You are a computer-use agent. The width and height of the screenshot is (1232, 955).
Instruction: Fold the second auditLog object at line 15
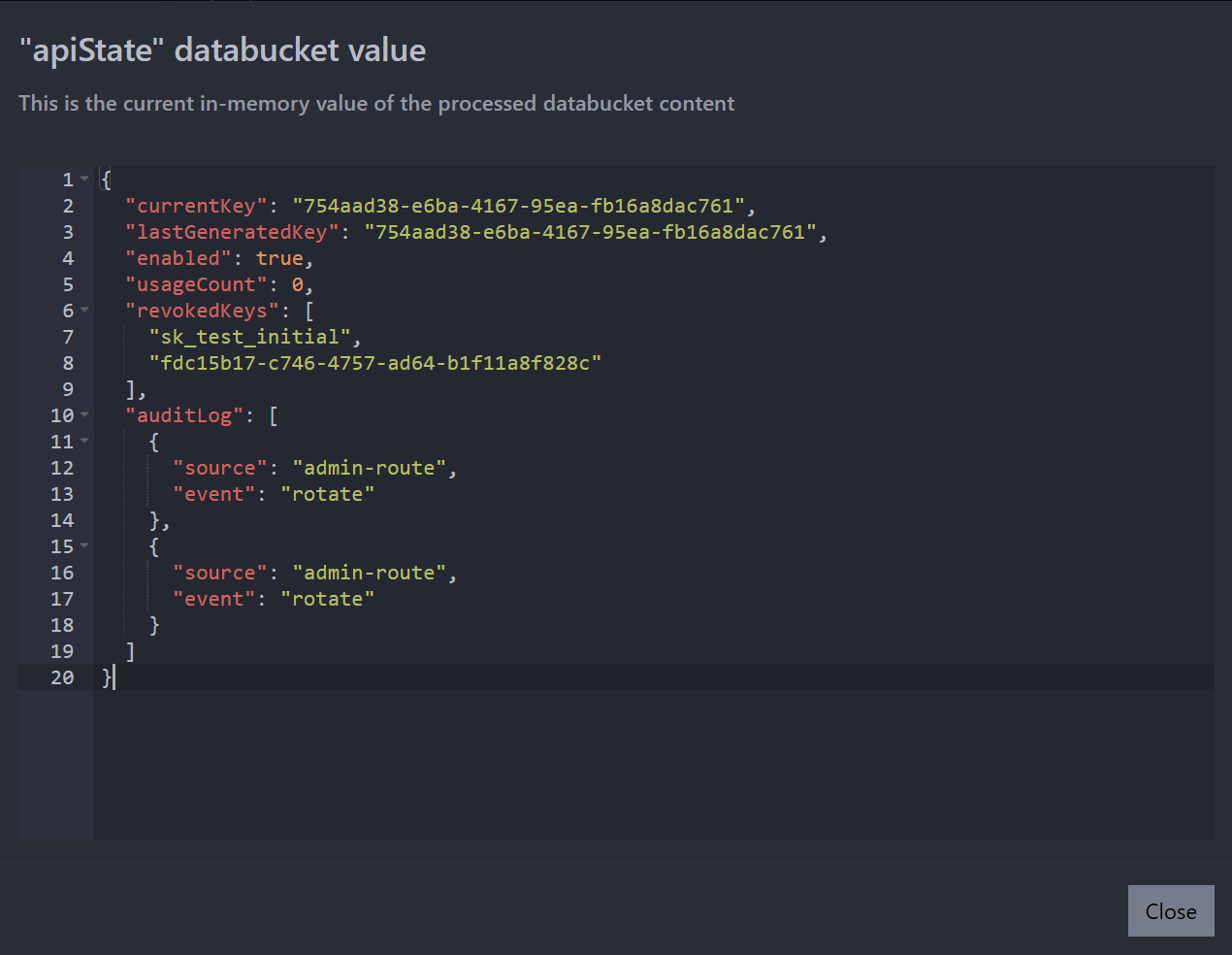84,545
